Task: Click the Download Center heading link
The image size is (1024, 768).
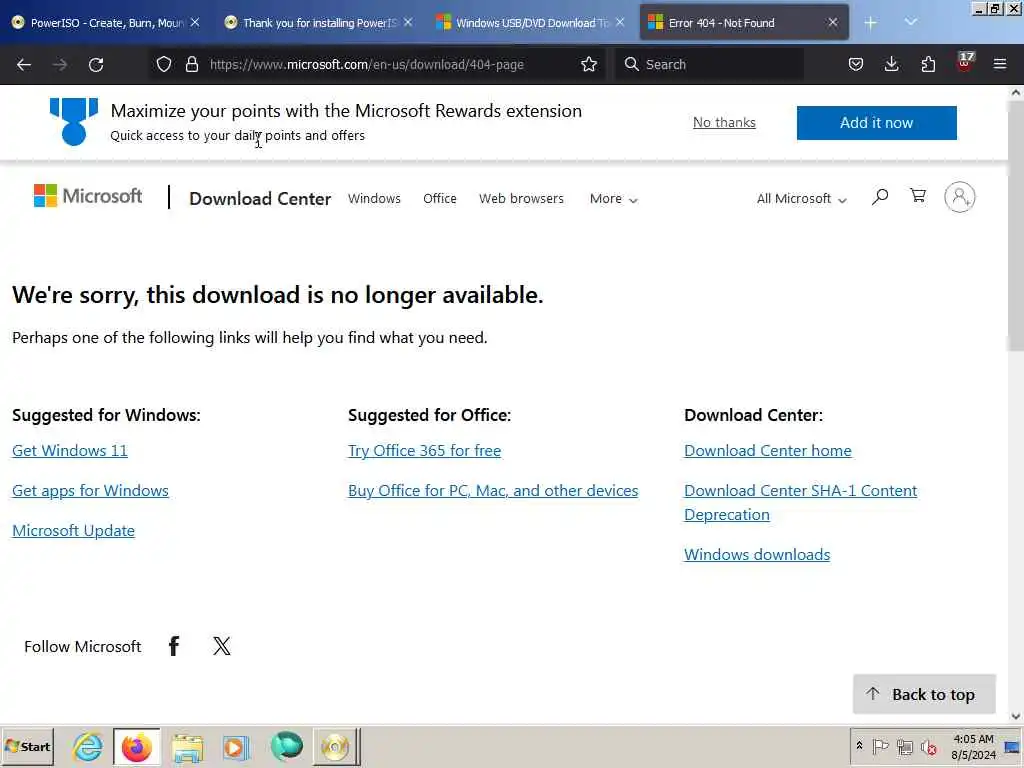Action: tap(260, 199)
